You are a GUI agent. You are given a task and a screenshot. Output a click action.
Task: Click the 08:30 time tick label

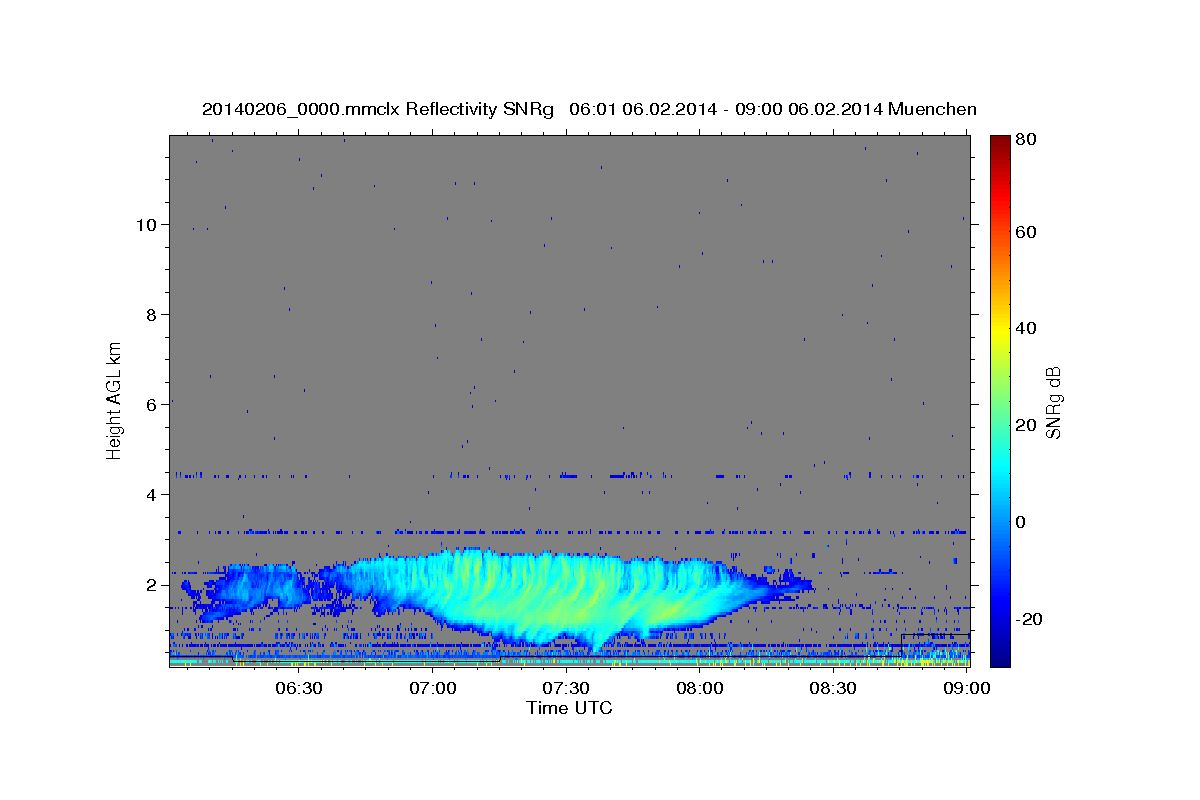[x=833, y=687]
